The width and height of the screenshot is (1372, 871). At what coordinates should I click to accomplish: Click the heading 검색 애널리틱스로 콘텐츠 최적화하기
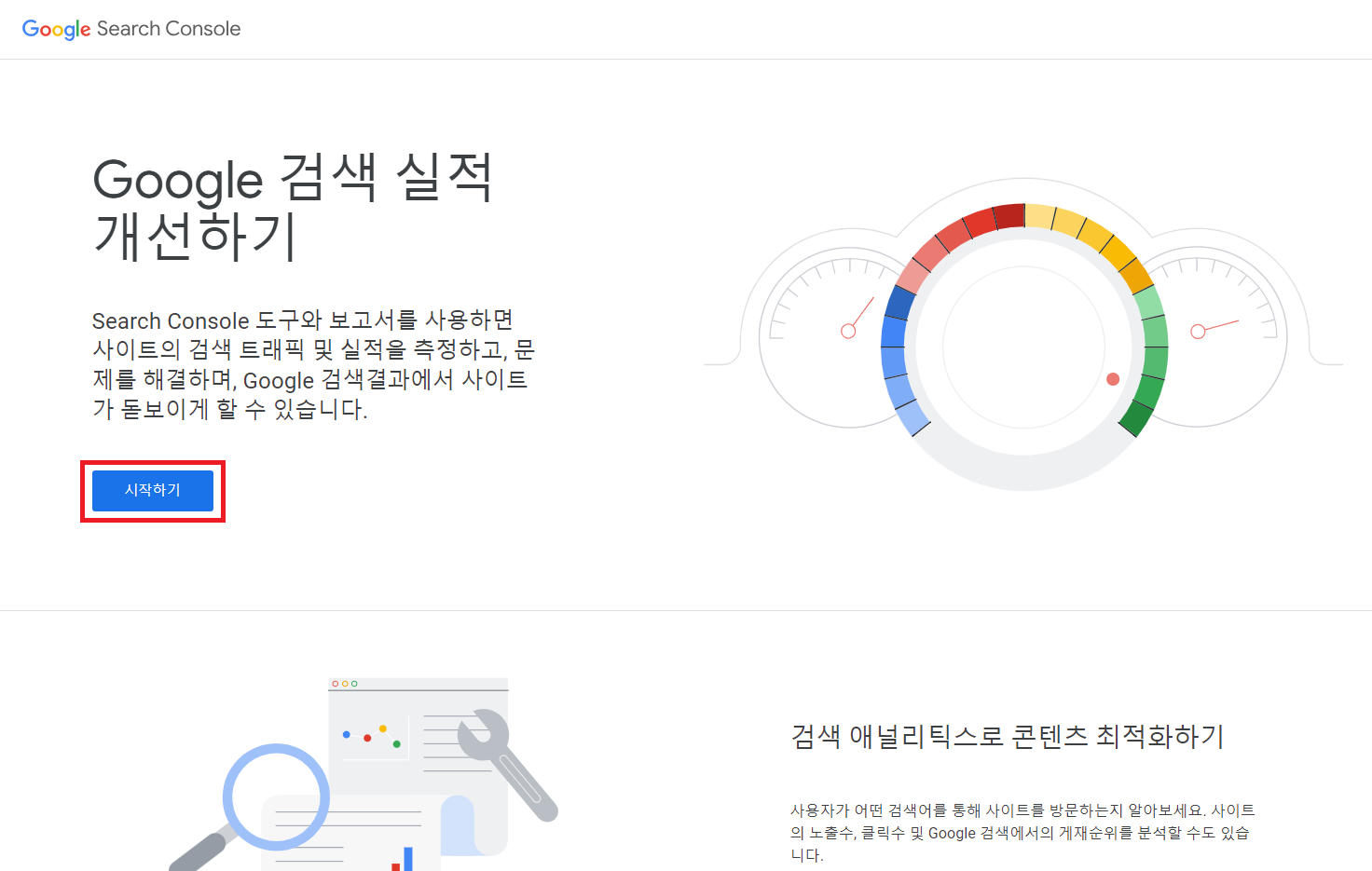[1007, 736]
